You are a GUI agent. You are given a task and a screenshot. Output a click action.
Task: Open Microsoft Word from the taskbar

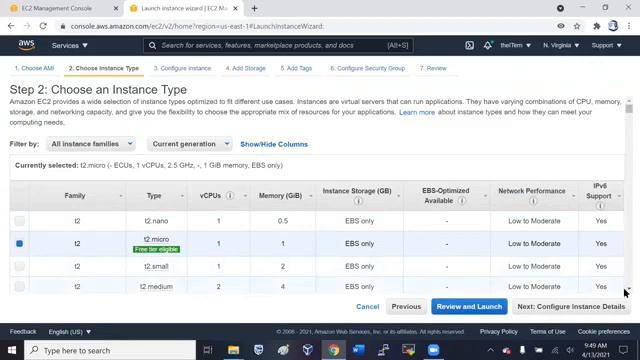click(x=358, y=350)
